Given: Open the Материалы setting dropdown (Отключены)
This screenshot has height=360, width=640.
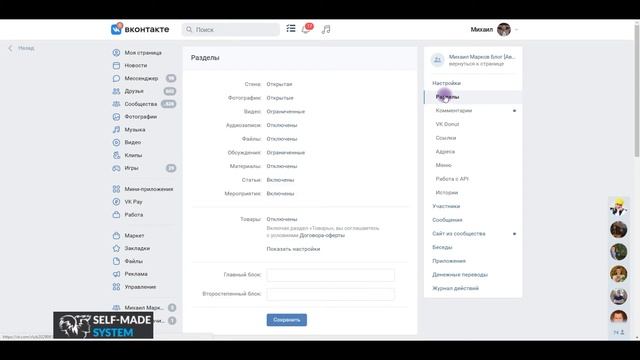Looking at the screenshot, I should click(282, 166).
